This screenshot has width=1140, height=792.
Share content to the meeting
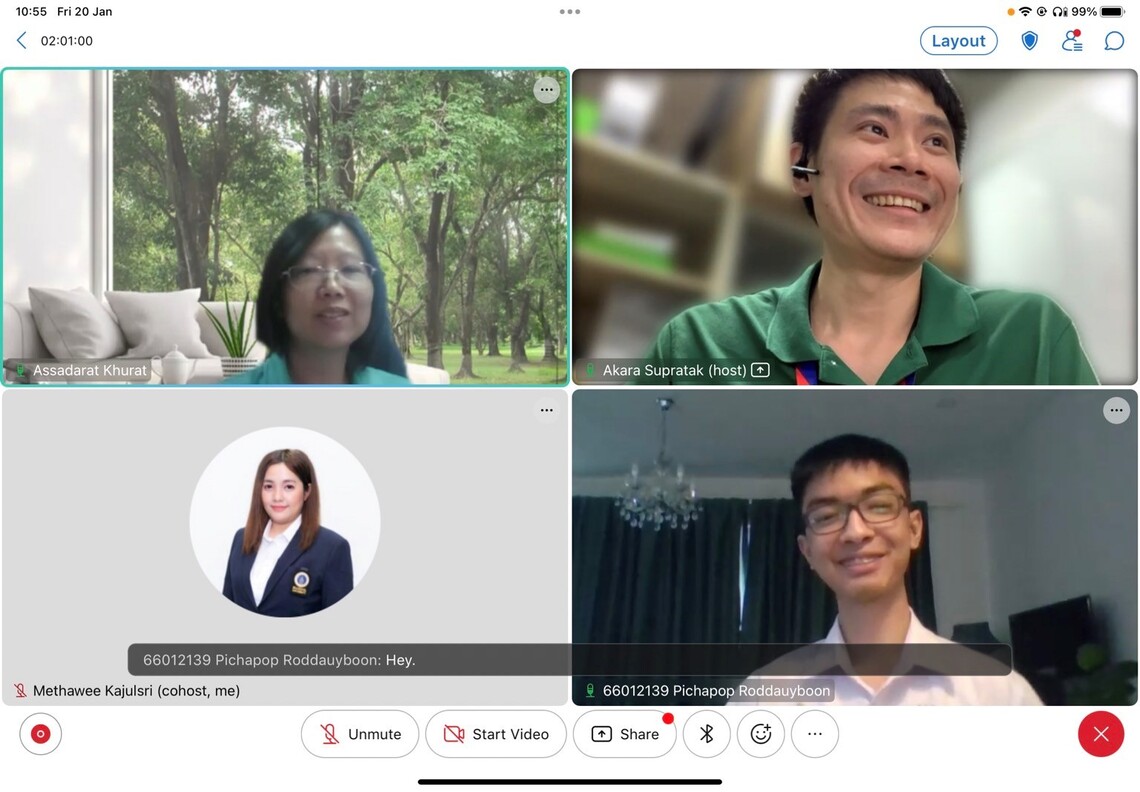point(624,734)
